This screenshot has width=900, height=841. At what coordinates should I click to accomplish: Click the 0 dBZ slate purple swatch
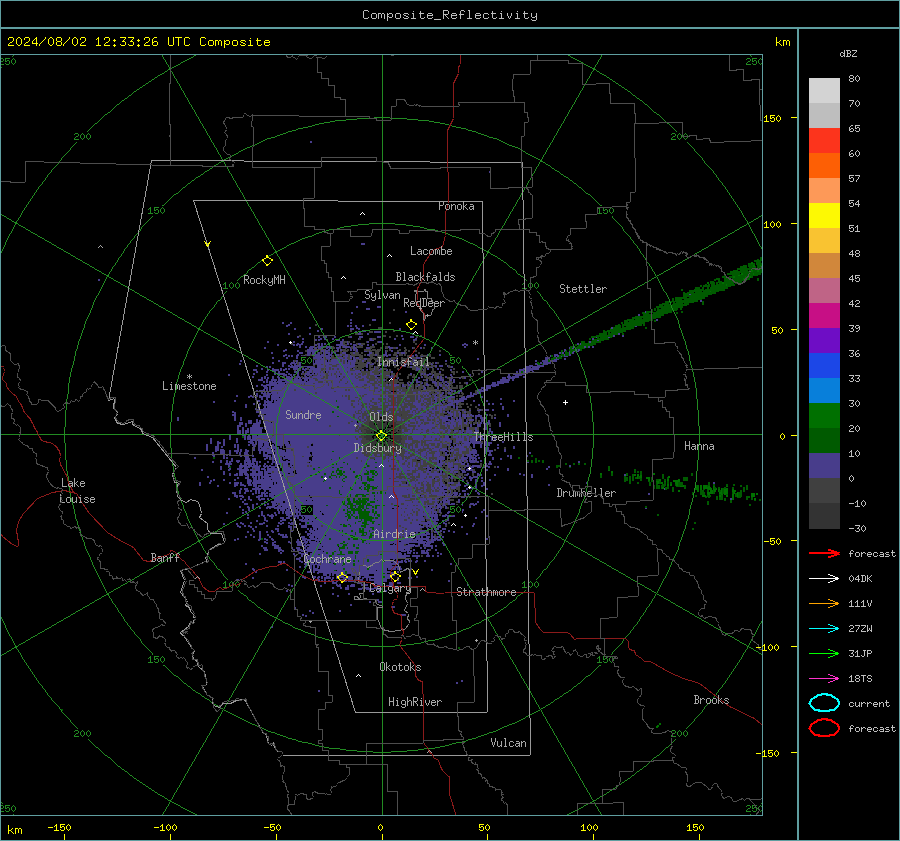pyautogui.click(x=824, y=466)
